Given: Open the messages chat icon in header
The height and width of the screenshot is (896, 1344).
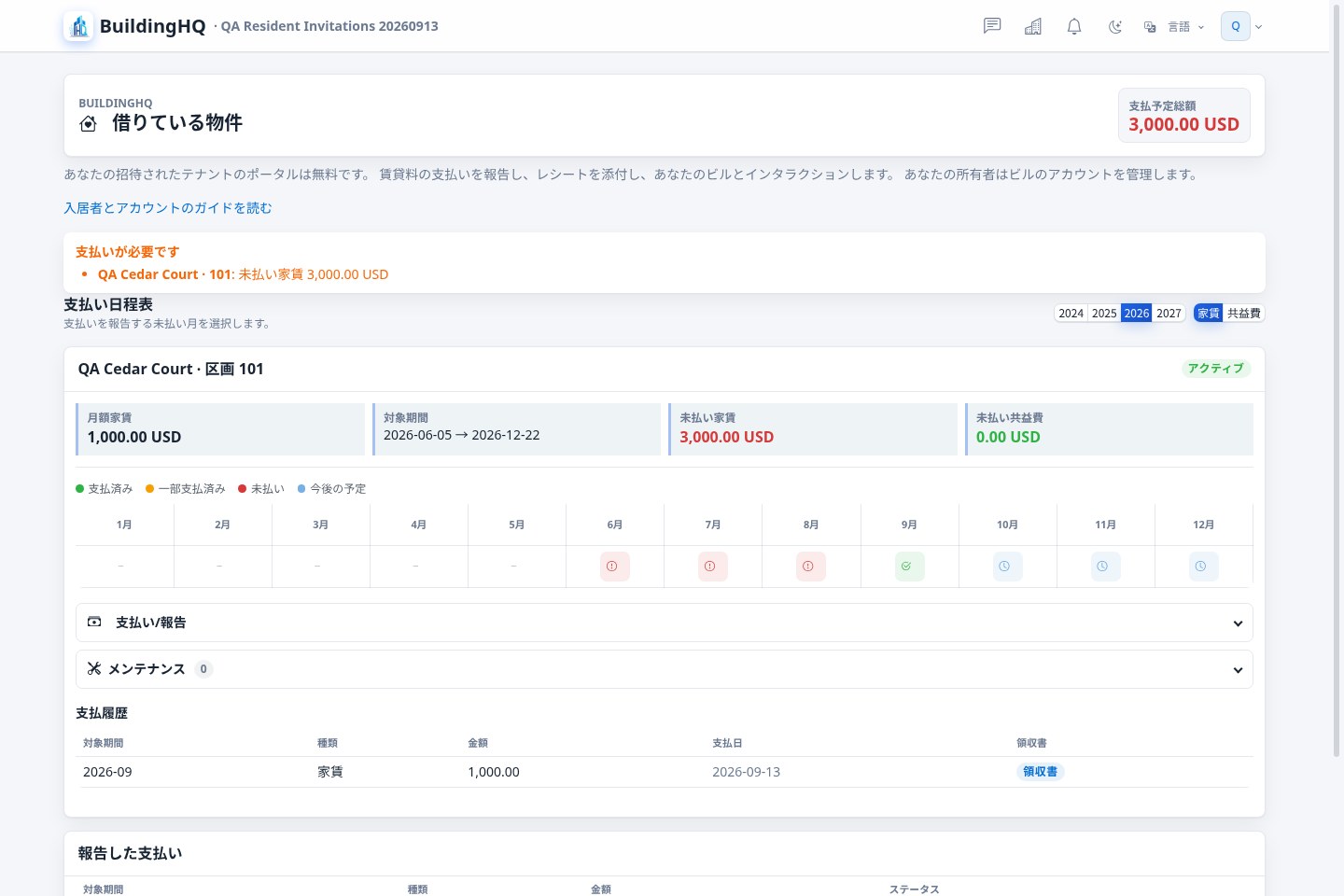Looking at the screenshot, I should click(992, 26).
